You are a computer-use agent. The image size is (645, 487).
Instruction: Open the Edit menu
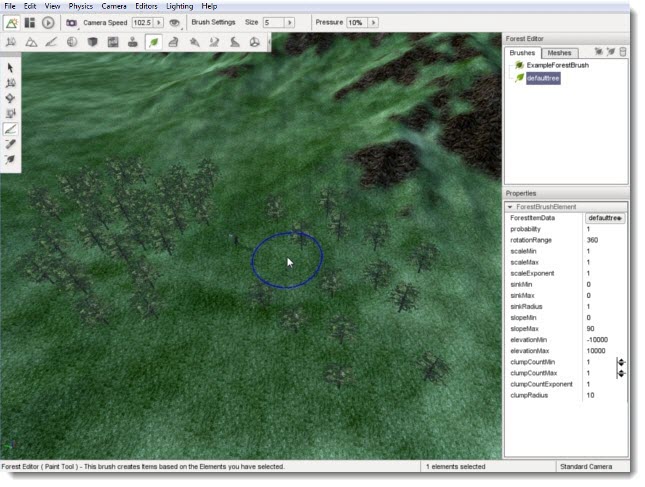point(30,6)
